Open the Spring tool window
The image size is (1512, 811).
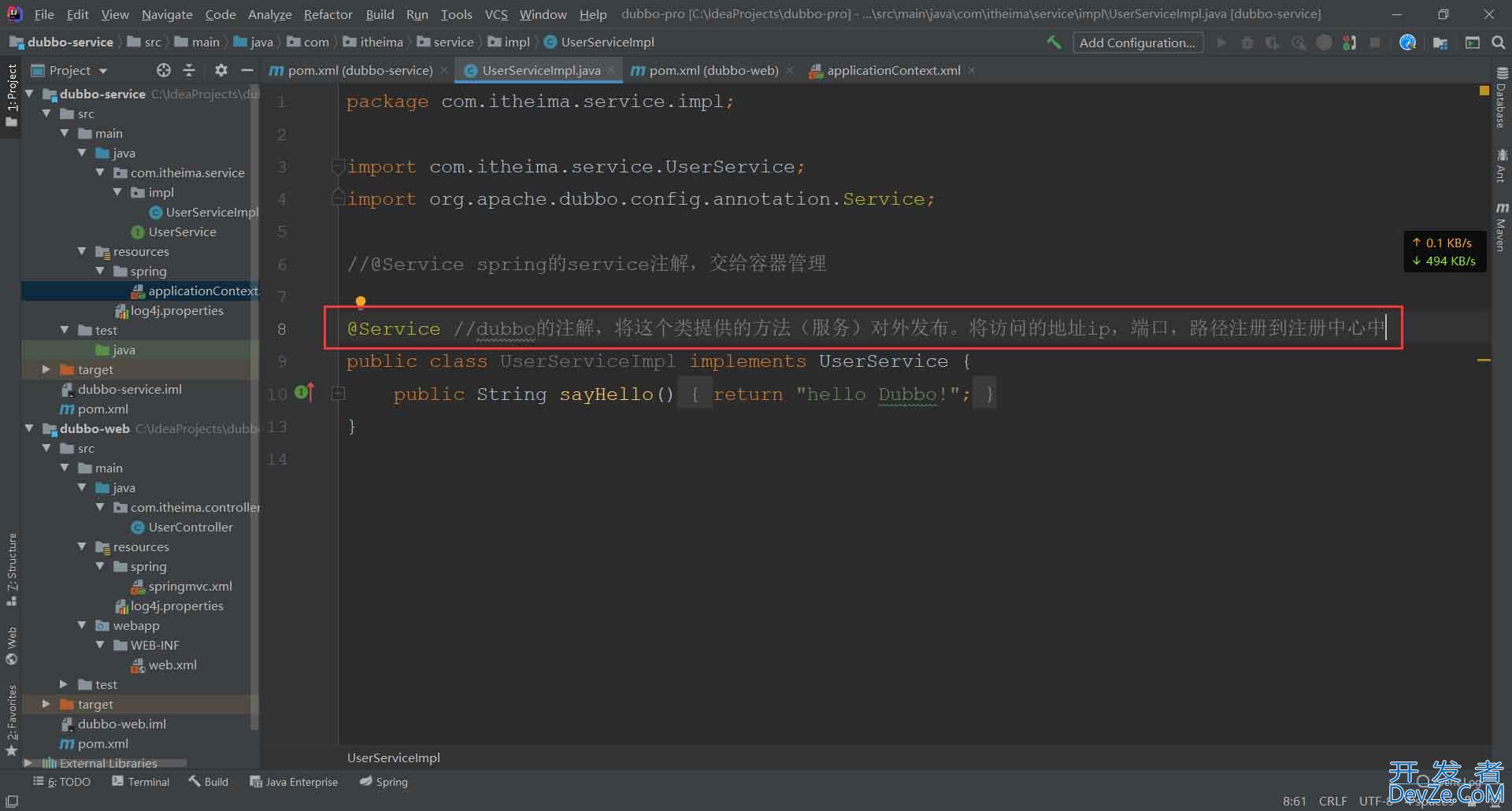[x=384, y=782]
